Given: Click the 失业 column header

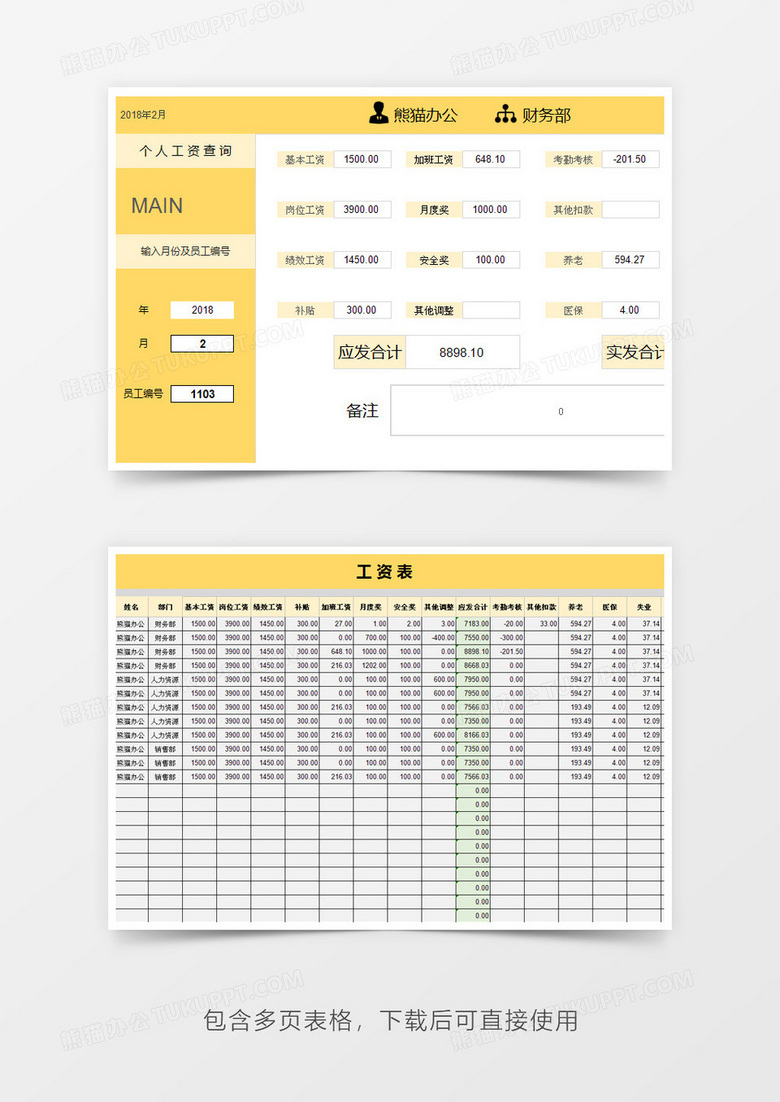Looking at the screenshot, I should 644,607.
